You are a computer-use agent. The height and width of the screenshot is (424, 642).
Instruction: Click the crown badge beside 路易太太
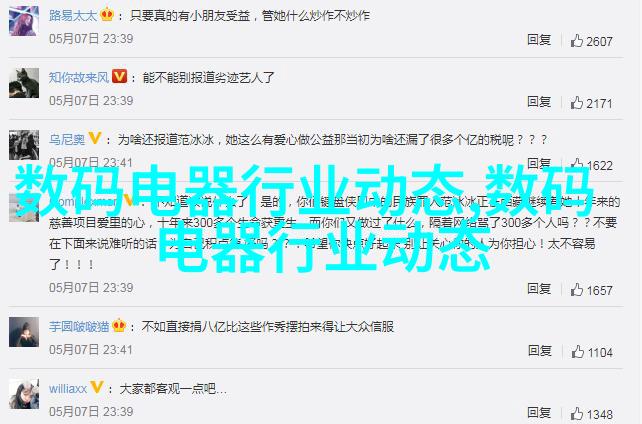pyautogui.click(x=107, y=15)
